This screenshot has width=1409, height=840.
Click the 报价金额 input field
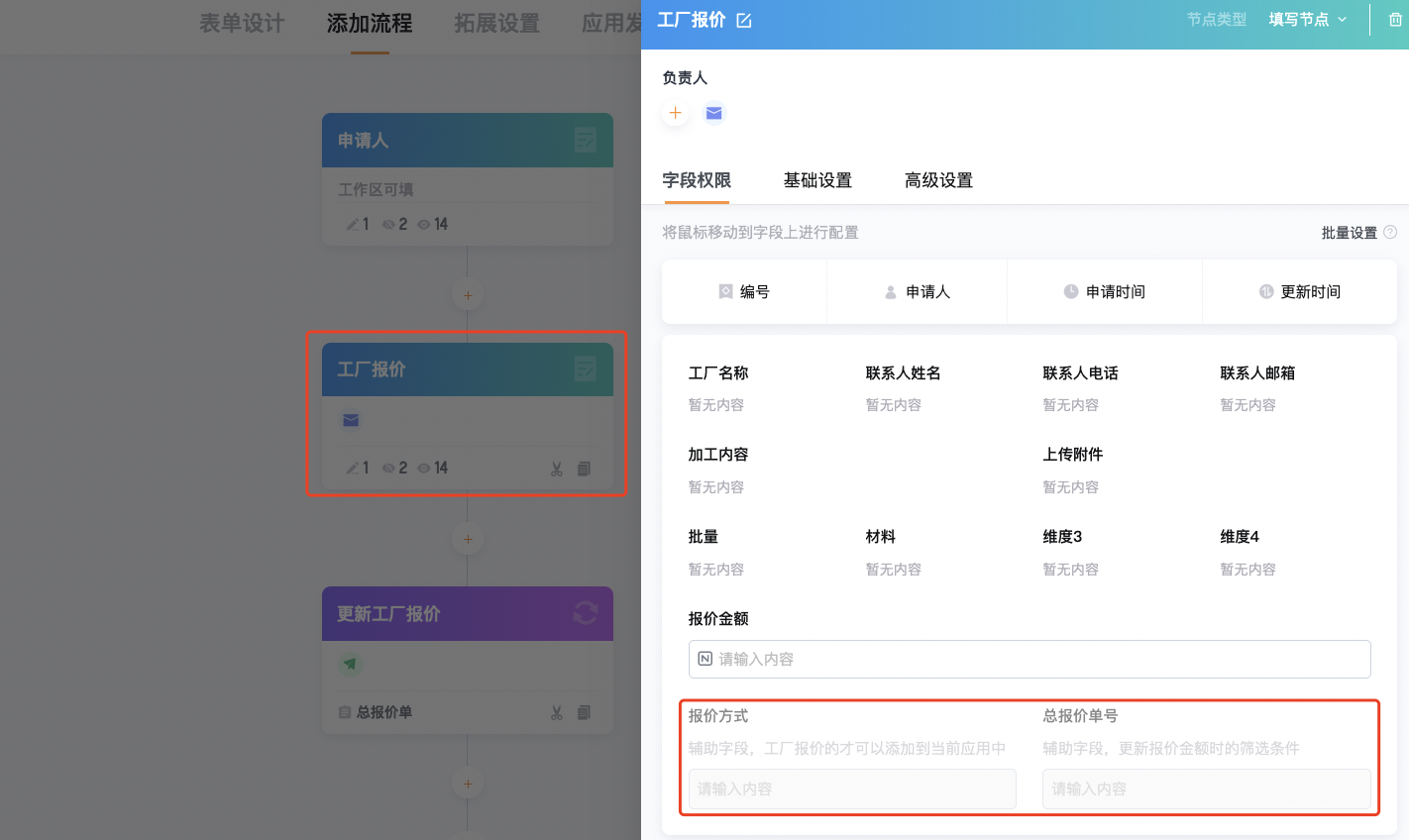click(x=1030, y=659)
